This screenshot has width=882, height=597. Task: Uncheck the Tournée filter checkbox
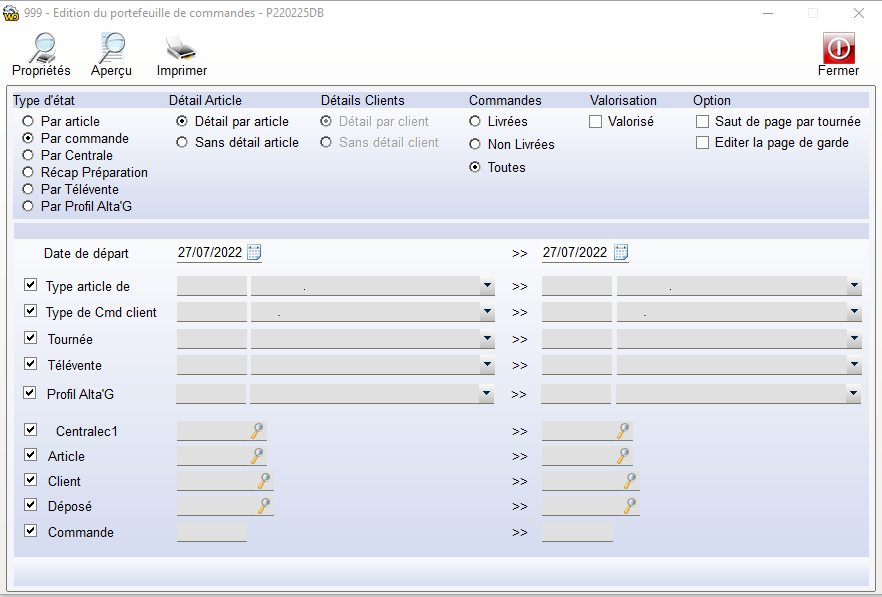point(31,338)
